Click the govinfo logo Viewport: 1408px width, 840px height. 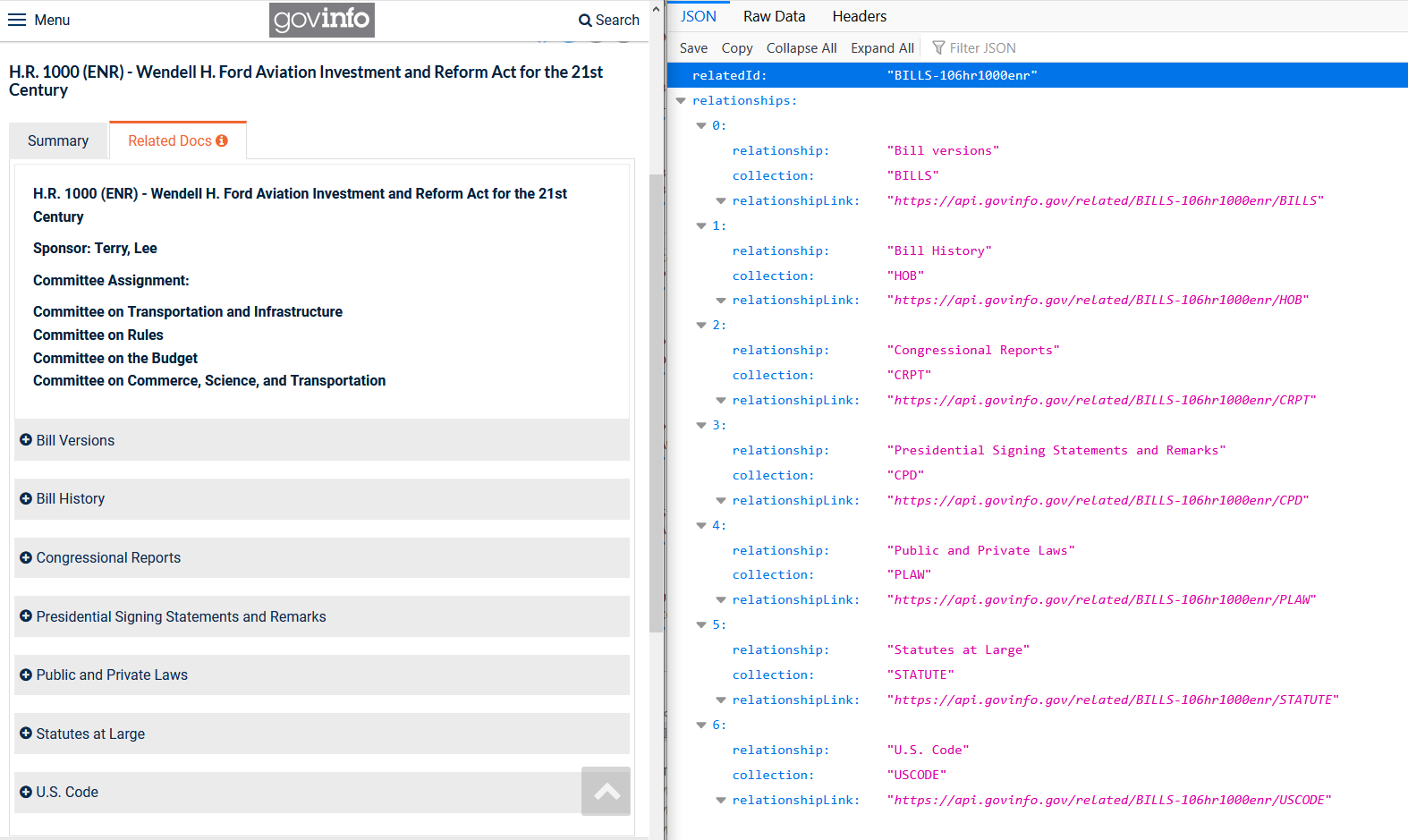coord(321,20)
